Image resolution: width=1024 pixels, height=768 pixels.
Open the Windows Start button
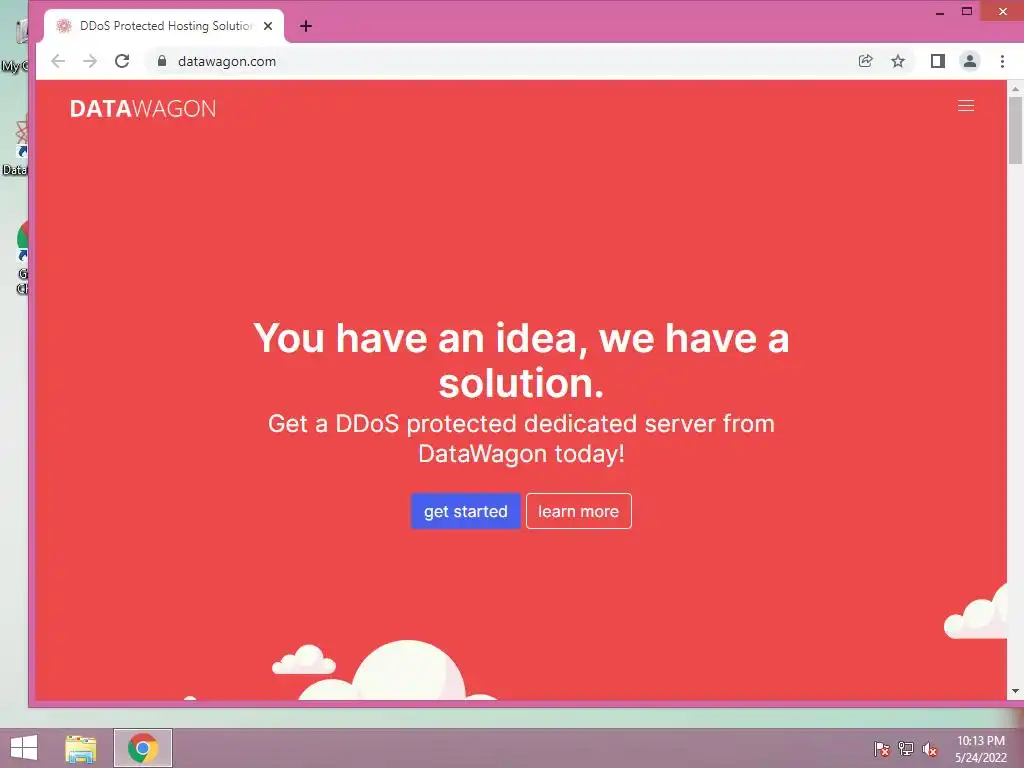click(x=24, y=748)
